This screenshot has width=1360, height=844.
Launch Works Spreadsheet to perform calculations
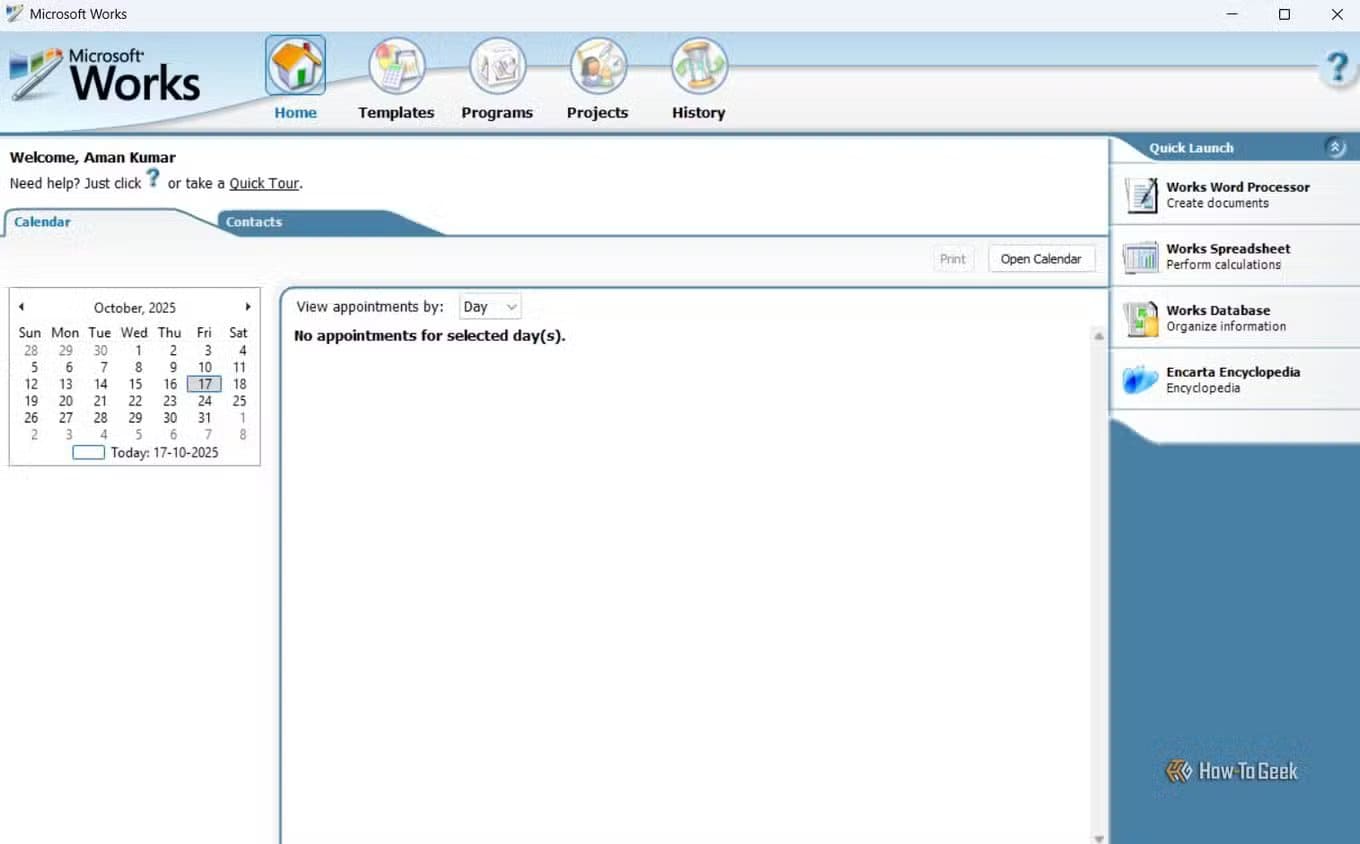(1228, 256)
